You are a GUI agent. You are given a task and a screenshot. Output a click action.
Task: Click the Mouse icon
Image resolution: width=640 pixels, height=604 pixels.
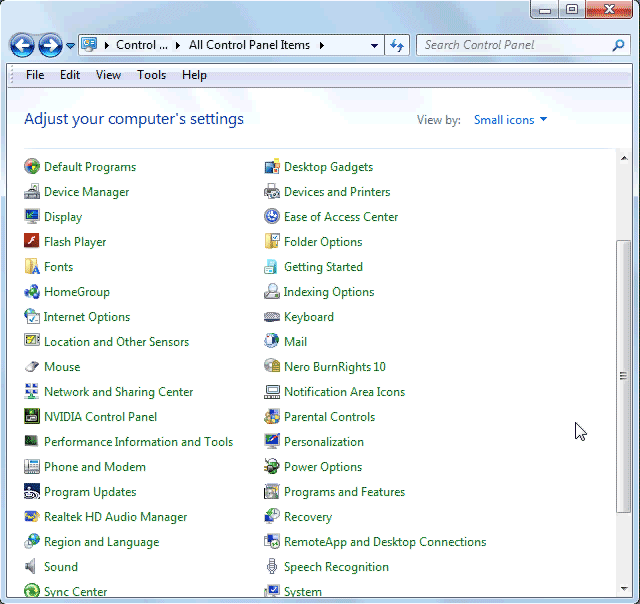click(32, 366)
